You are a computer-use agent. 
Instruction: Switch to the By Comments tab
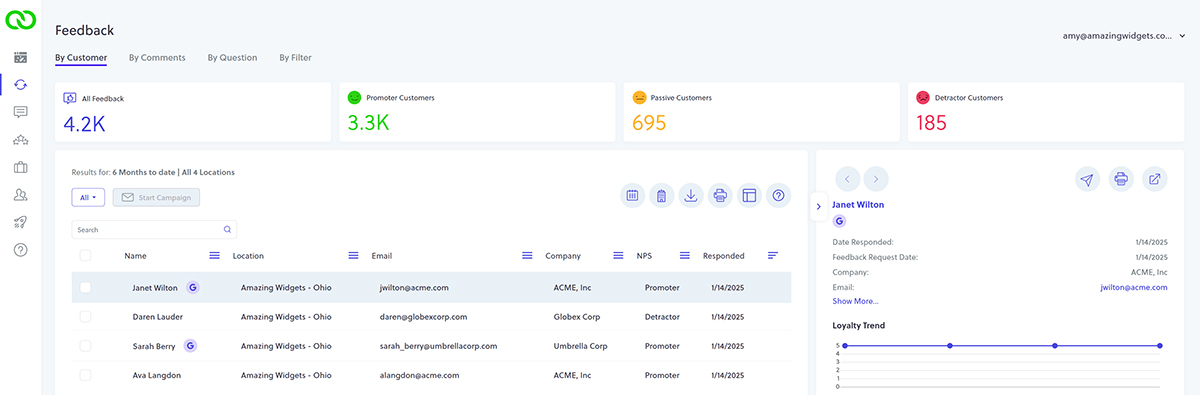pyautogui.click(x=157, y=58)
